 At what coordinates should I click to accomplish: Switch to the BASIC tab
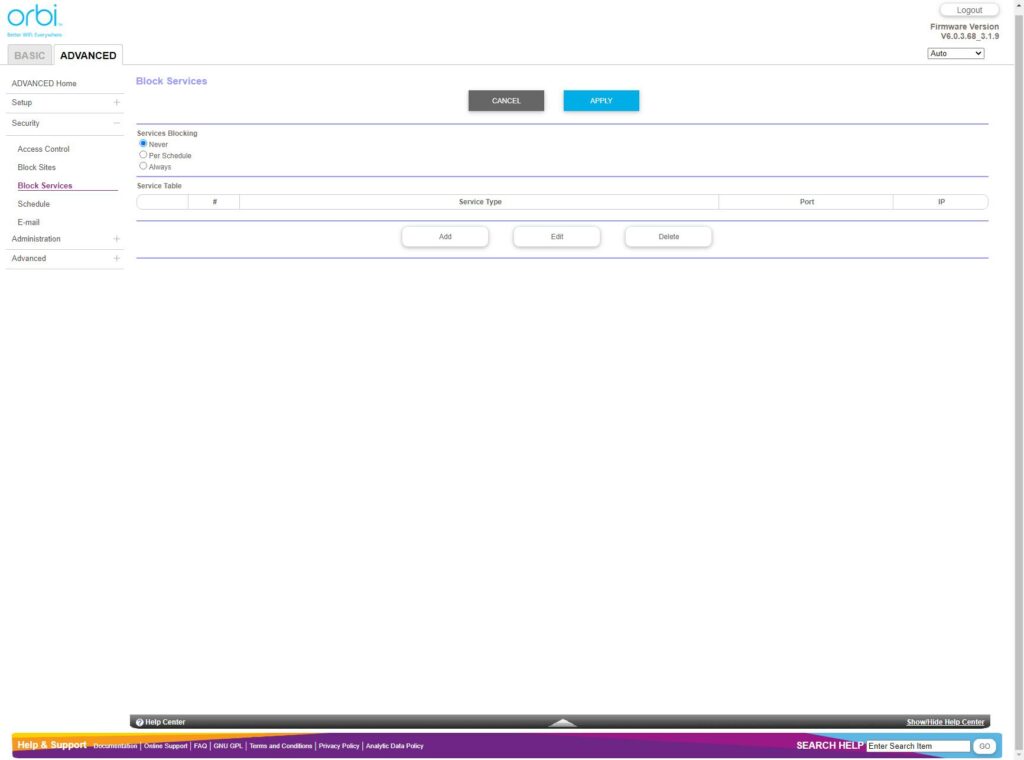tap(30, 55)
